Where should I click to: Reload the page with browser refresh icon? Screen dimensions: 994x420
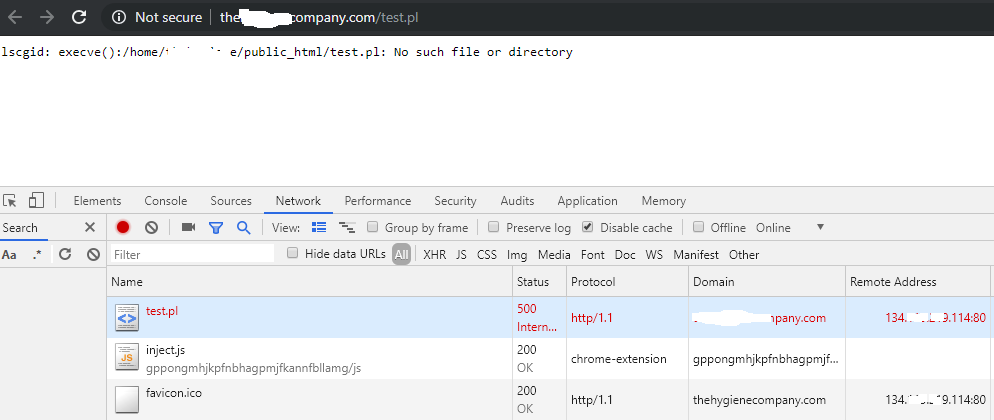coord(78,17)
